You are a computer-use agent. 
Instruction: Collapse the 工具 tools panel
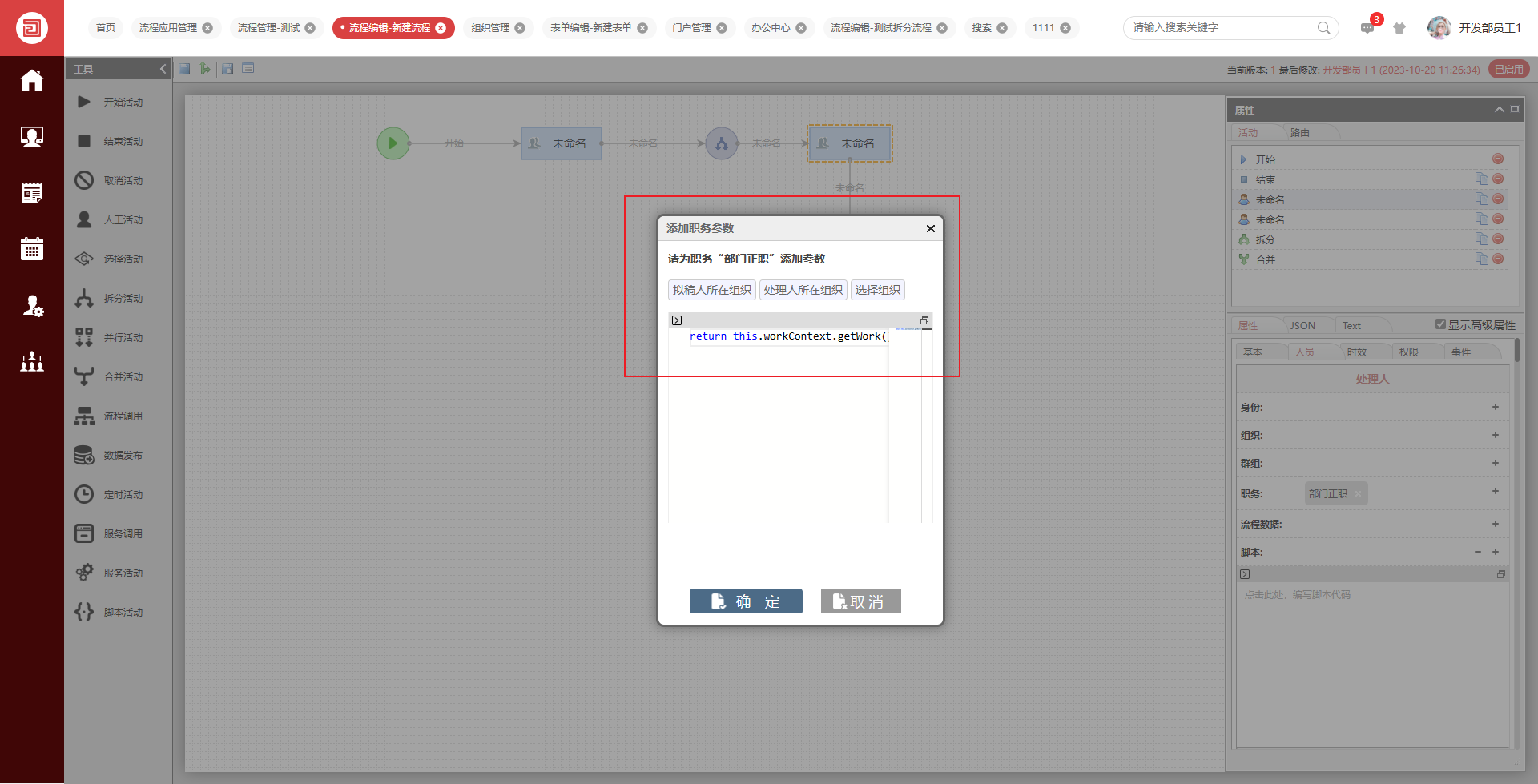(163, 69)
